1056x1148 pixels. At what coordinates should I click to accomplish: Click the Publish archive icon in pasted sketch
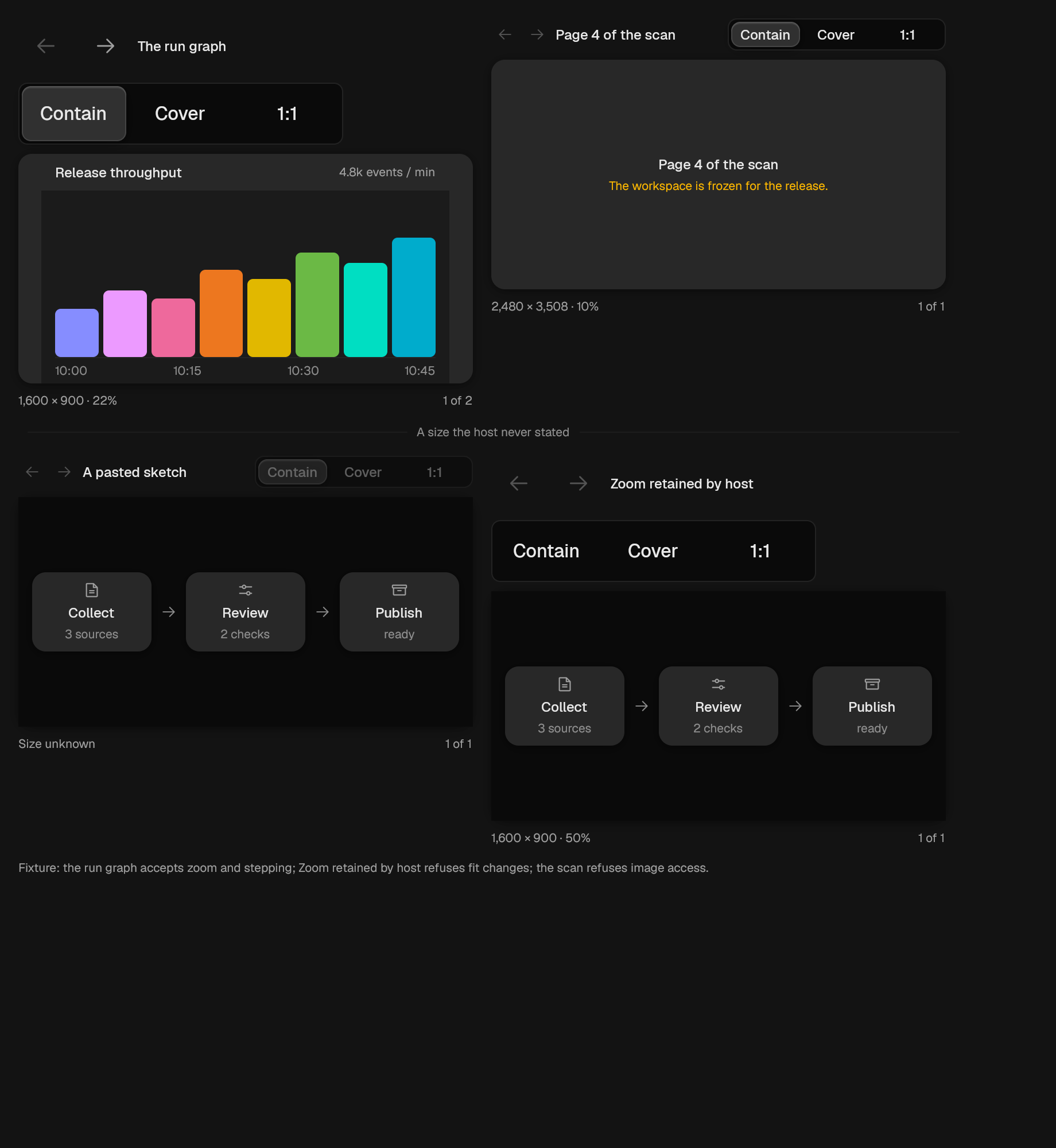click(399, 590)
